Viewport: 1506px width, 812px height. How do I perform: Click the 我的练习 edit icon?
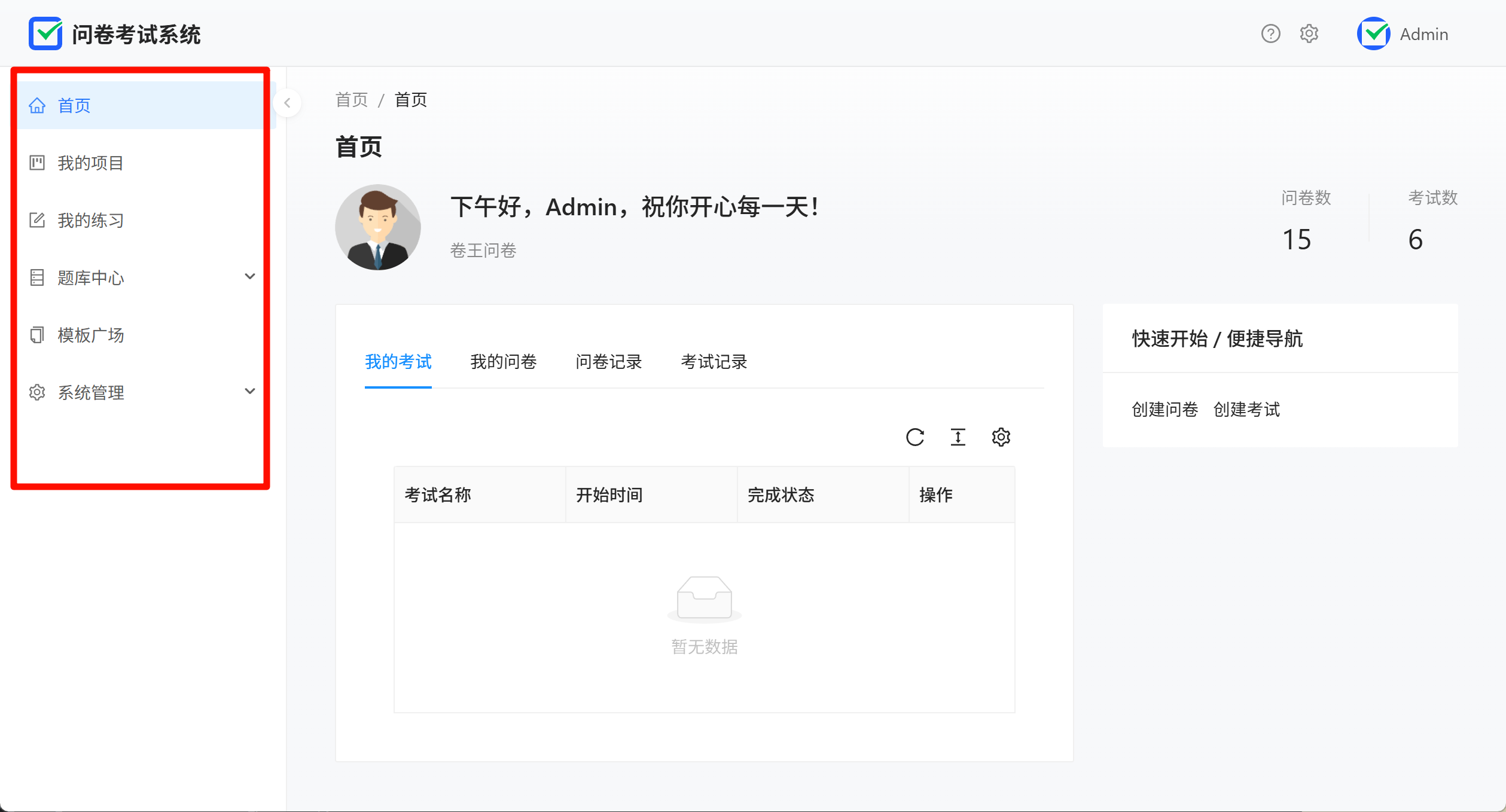tap(37, 220)
